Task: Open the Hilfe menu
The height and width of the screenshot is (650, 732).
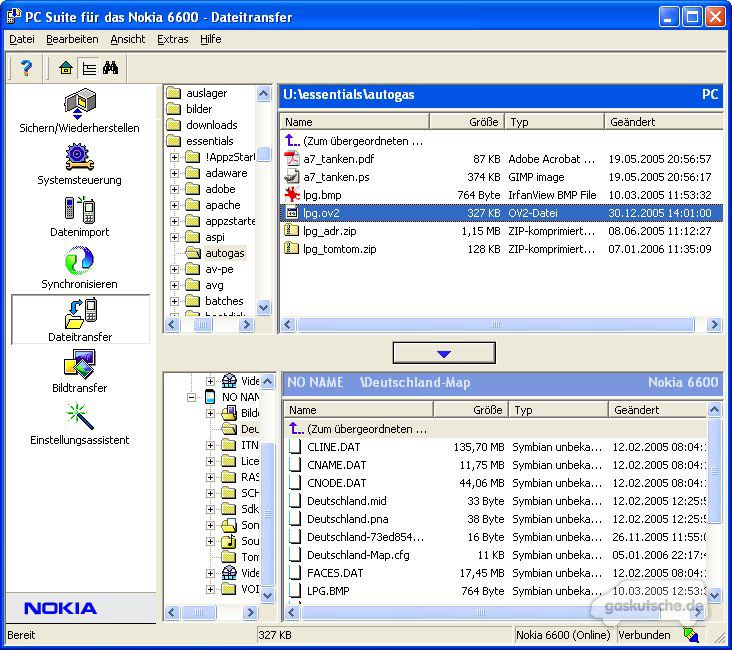Action: point(211,39)
